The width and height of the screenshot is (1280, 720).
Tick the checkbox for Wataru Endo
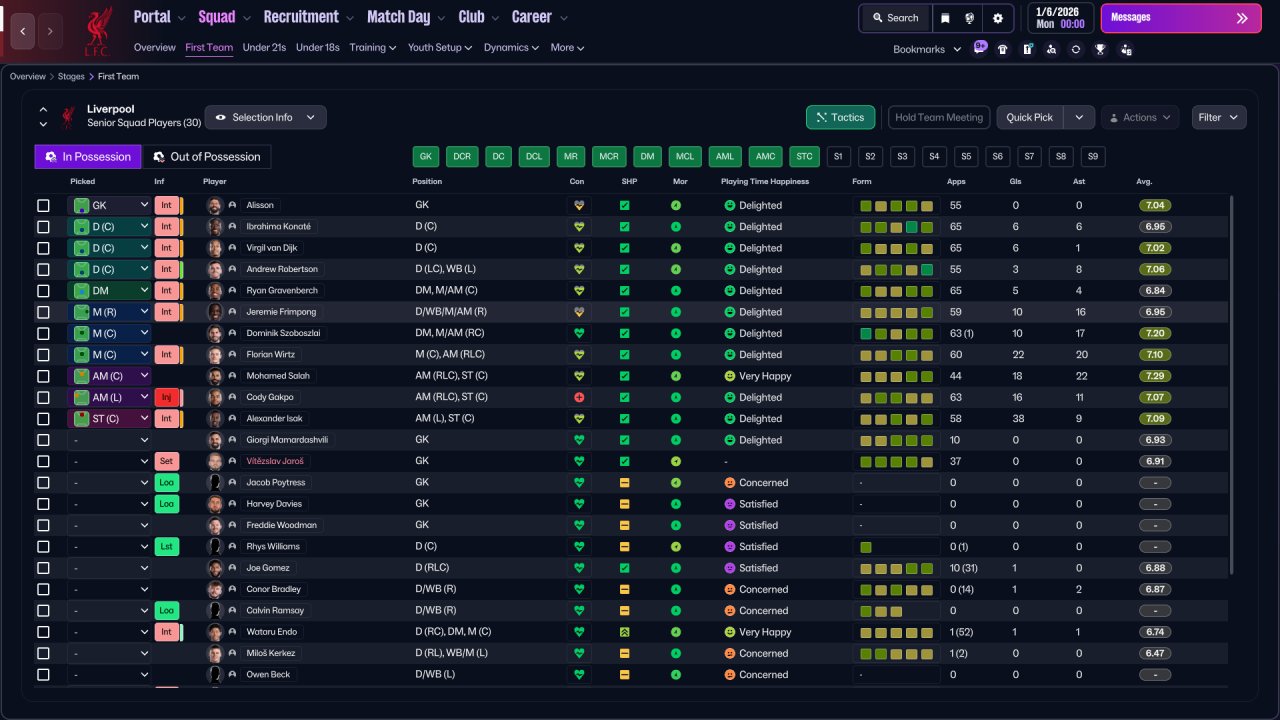click(x=43, y=632)
